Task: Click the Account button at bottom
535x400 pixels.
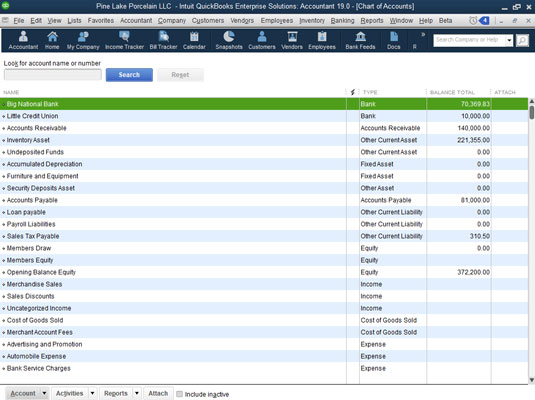Action: (23, 393)
